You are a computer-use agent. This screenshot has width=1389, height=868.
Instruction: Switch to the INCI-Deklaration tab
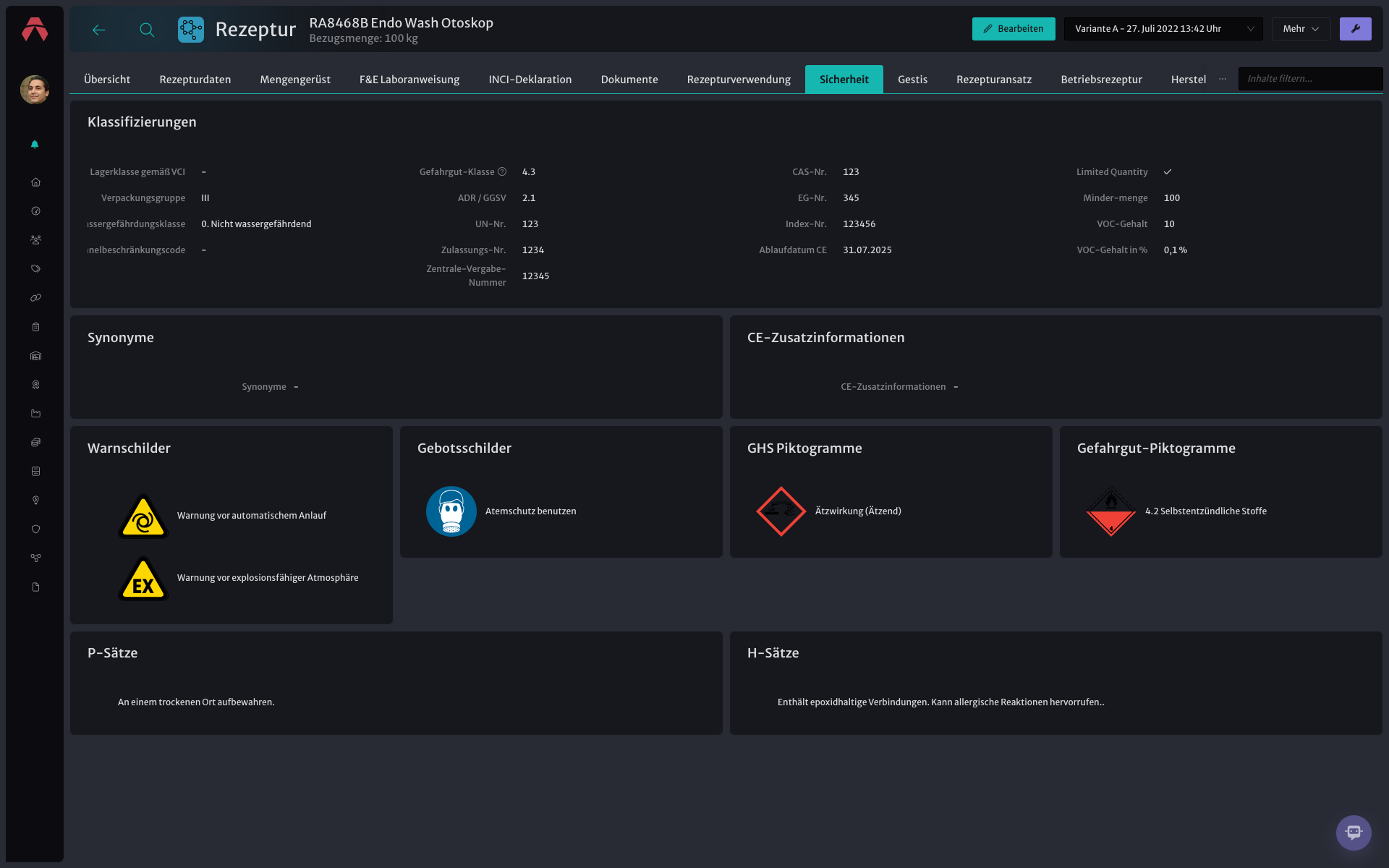click(530, 80)
